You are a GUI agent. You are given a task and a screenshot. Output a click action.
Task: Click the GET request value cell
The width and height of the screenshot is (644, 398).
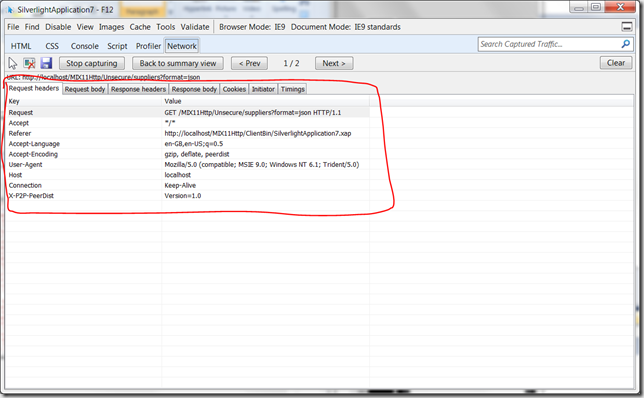253,113
